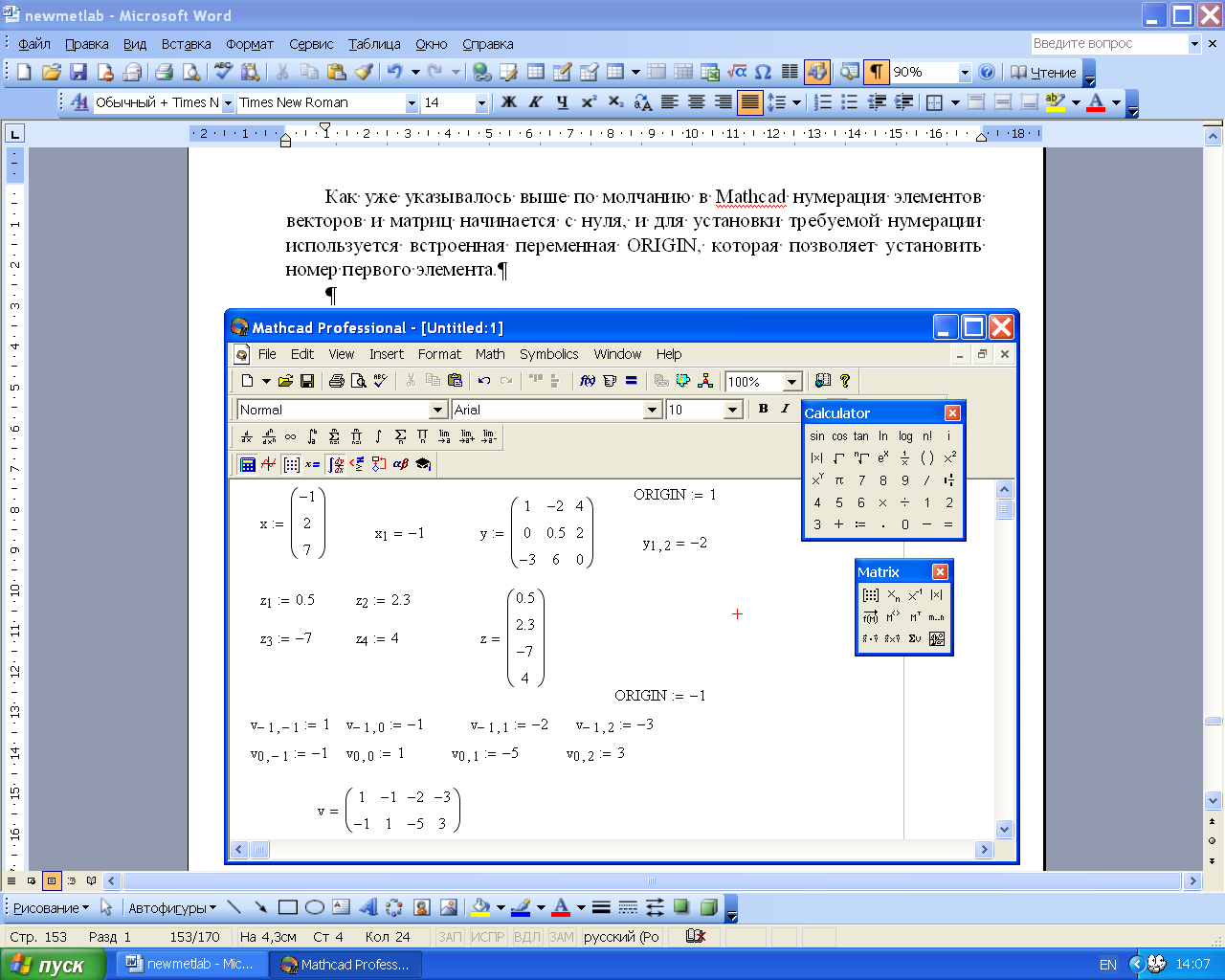Select the Line tool in drawing toolbar

pyautogui.click(x=234, y=907)
